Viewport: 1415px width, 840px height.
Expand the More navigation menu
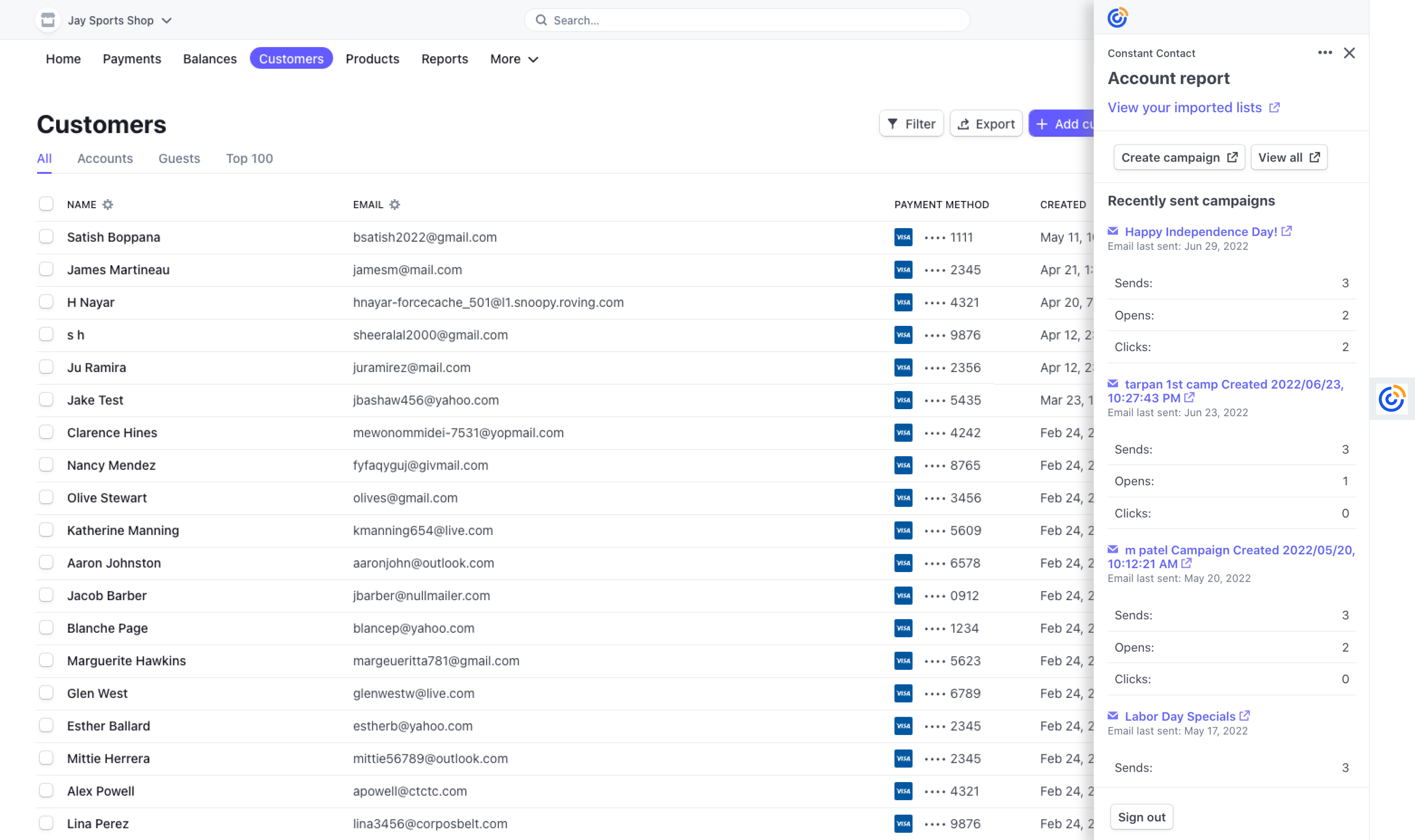pos(513,59)
